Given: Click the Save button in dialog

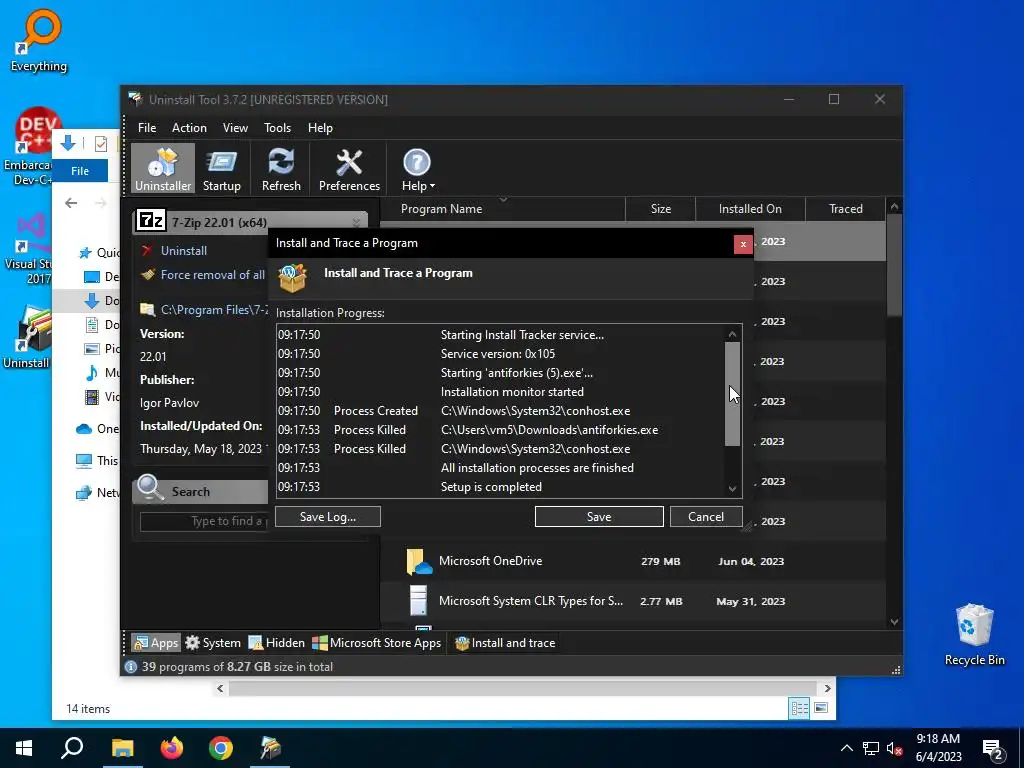Looking at the screenshot, I should [599, 517].
